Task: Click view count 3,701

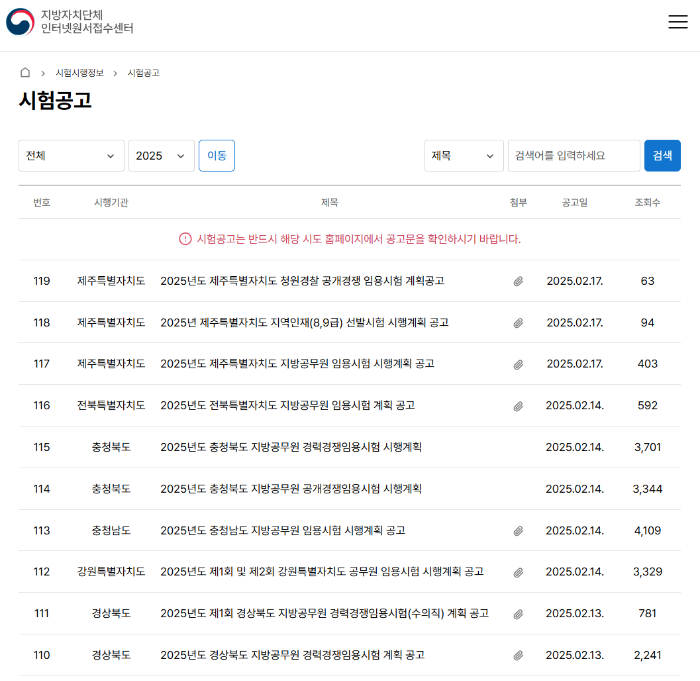Action: (647, 447)
